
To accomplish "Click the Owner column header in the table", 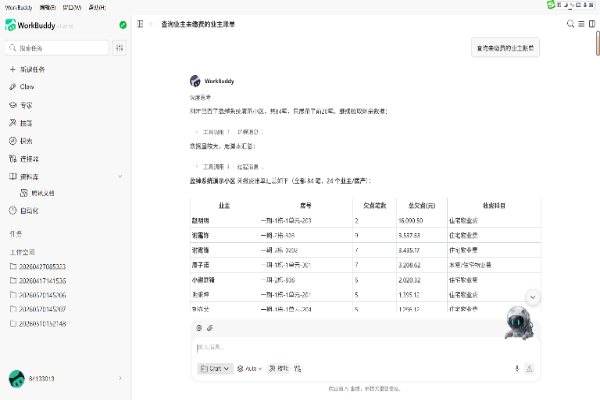I will click(224, 206).
